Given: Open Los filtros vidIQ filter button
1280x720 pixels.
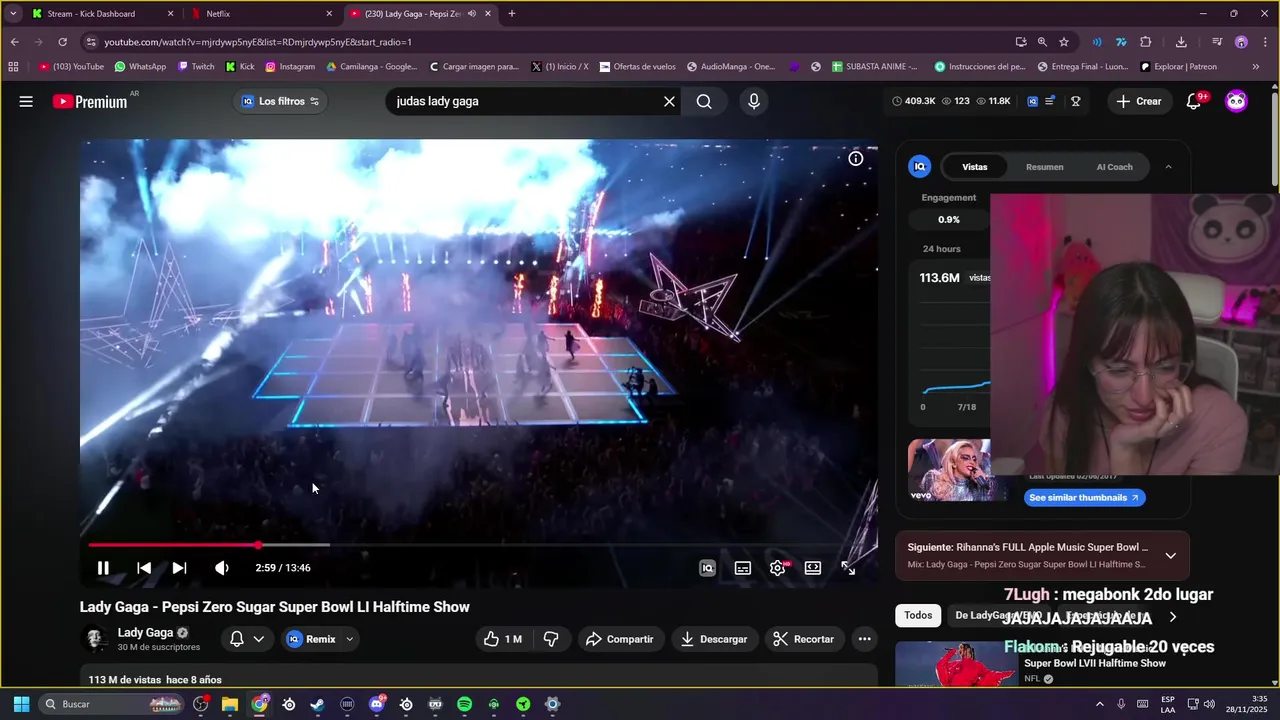Looking at the screenshot, I should 280,101.
